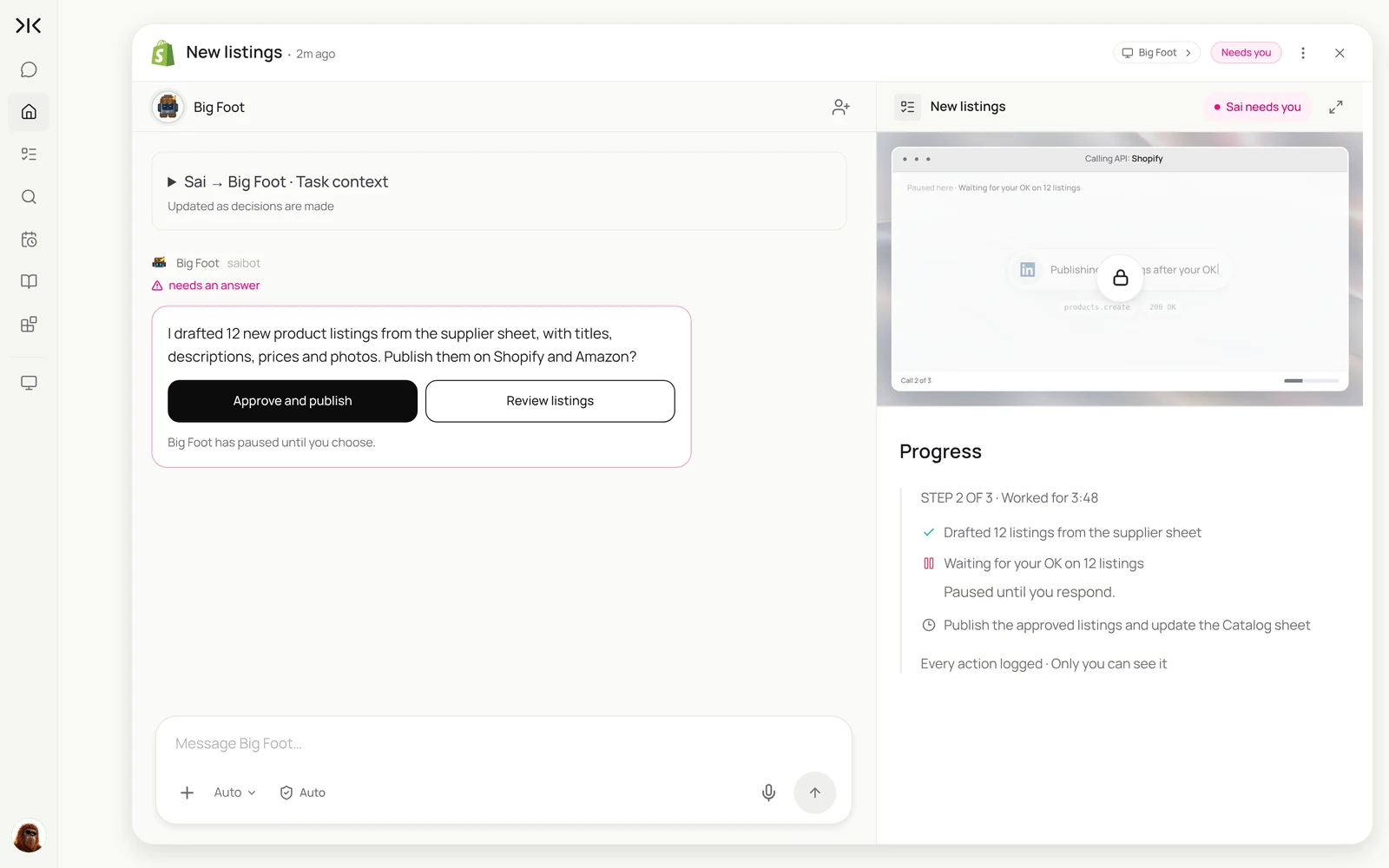Image resolution: width=1389 pixels, height=868 pixels.
Task: Close the New listings panel
Action: click(x=1340, y=53)
